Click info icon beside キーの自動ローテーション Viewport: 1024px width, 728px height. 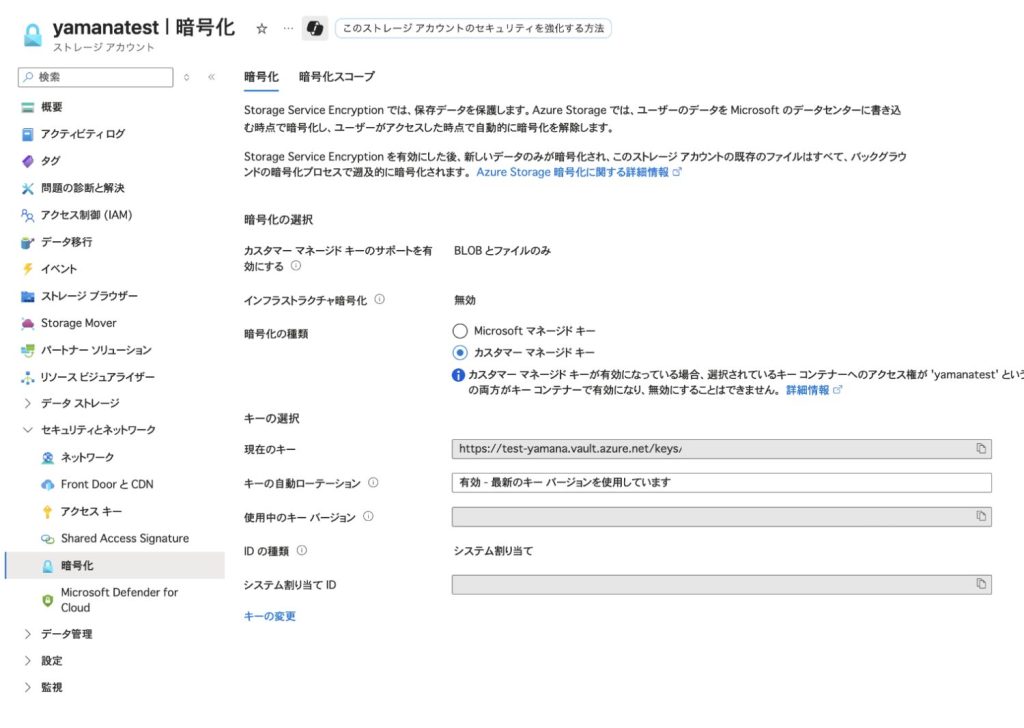click(x=373, y=483)
